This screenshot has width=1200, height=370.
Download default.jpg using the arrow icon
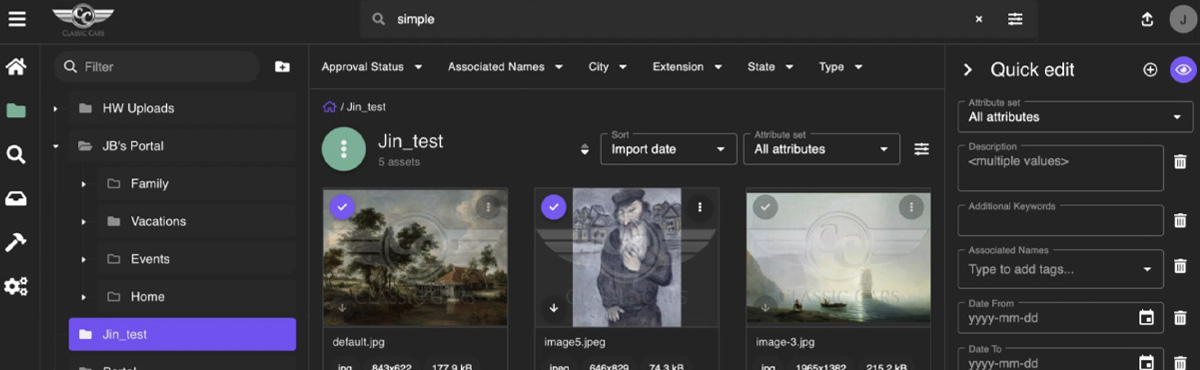[342, 308]
